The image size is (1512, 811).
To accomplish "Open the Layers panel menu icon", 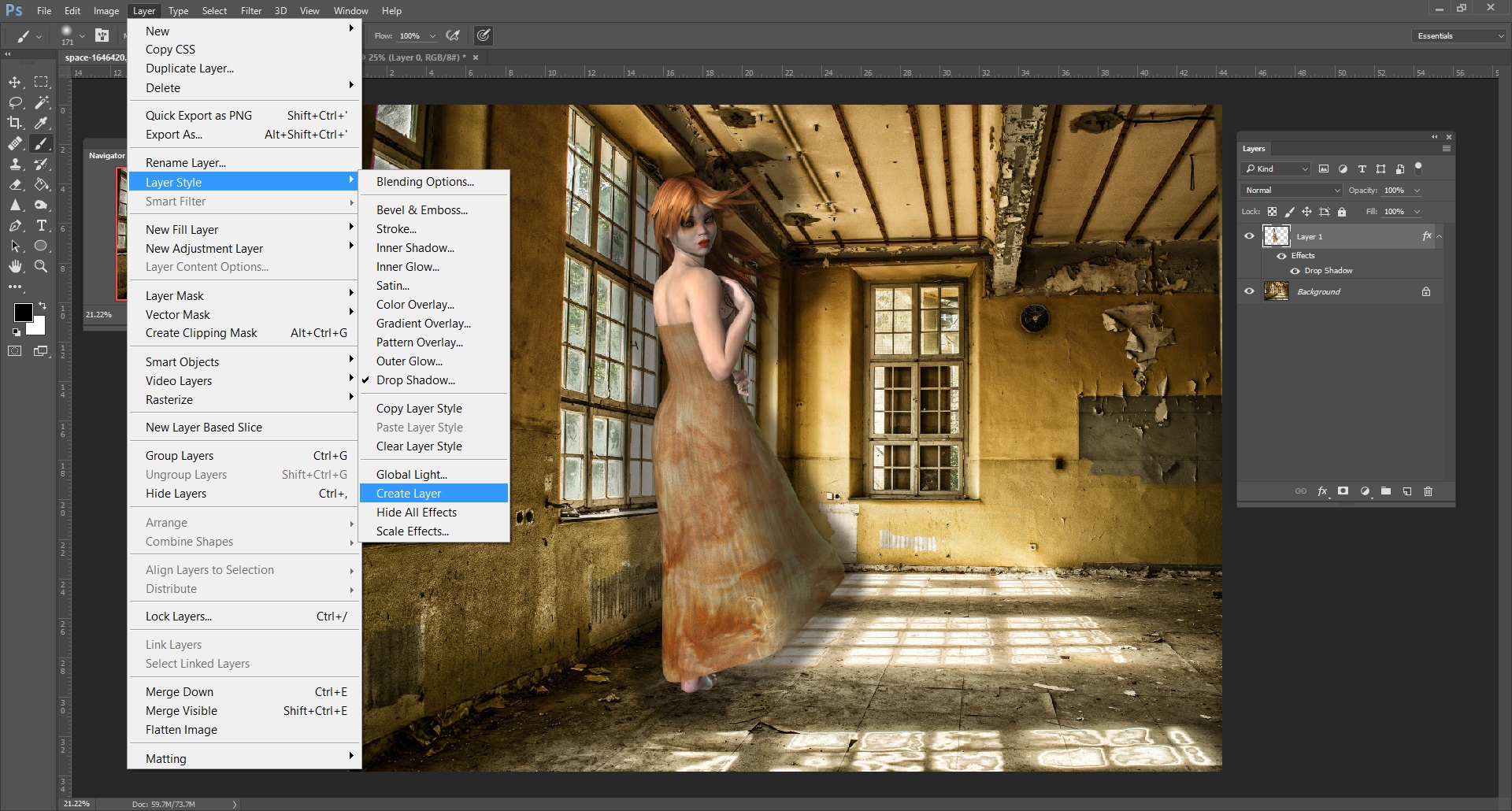I will click(x=1447, y=149).
